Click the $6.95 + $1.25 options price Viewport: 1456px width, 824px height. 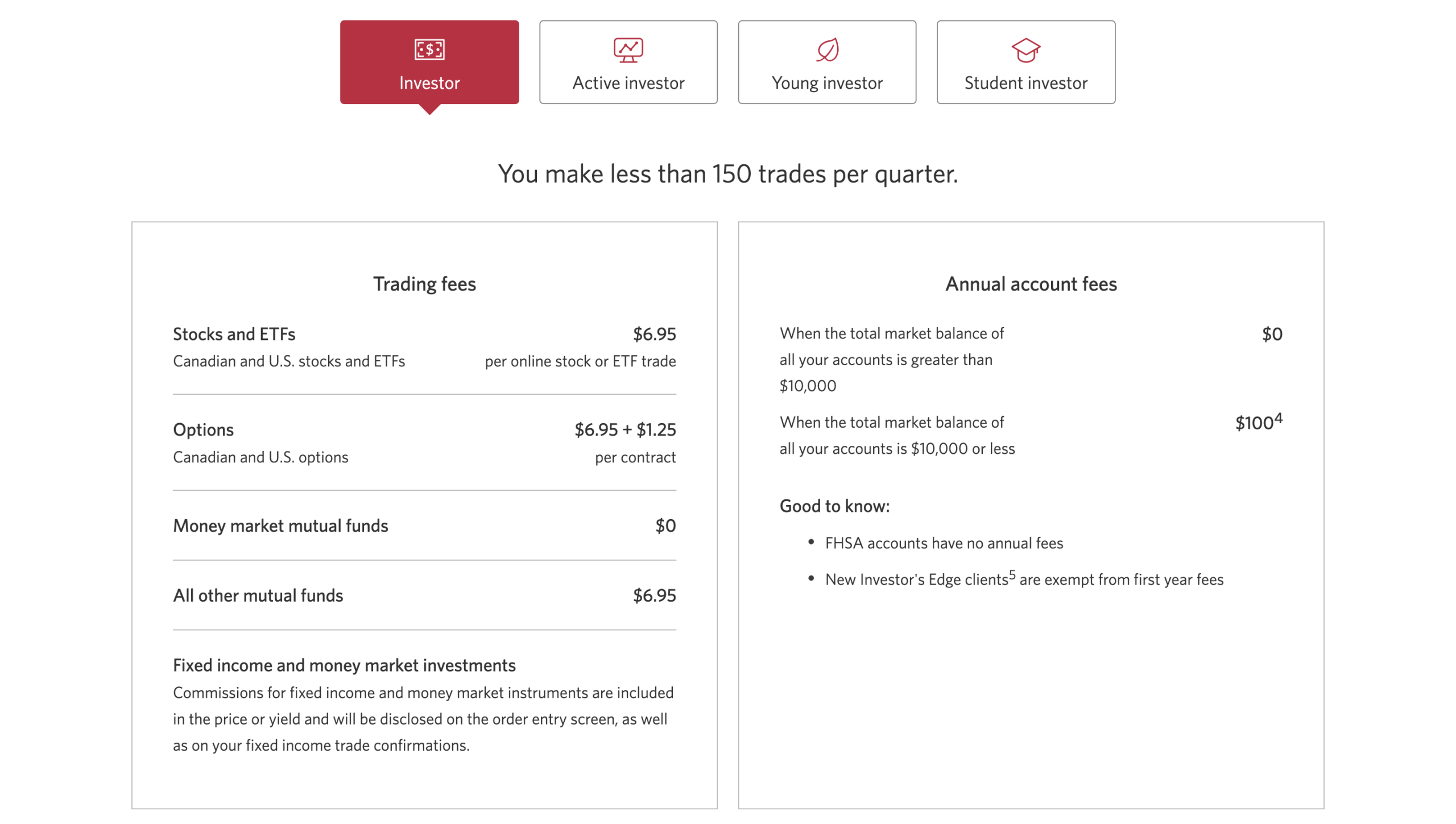(x=624, y=429)
